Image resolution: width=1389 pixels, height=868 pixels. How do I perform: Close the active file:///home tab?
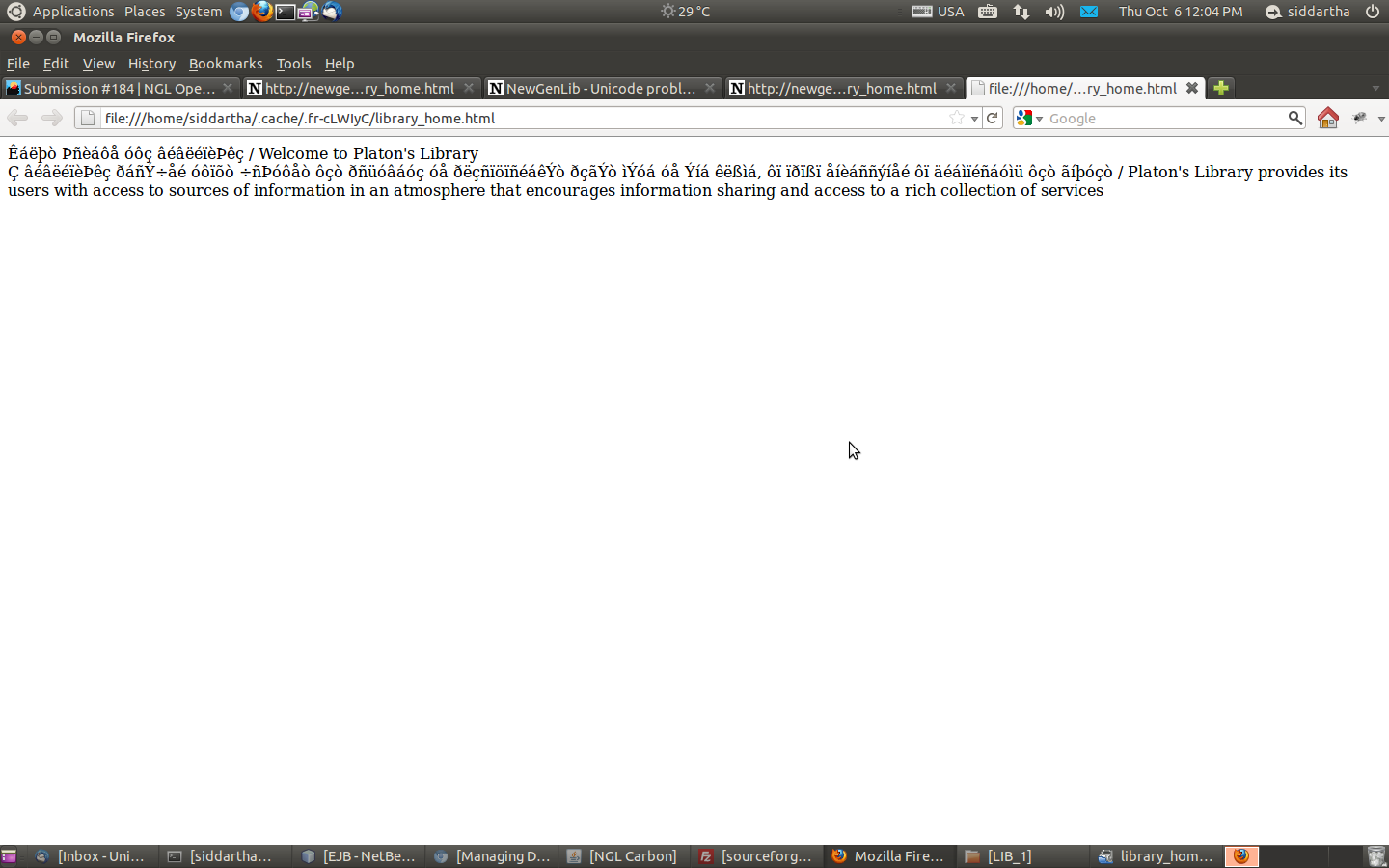pyautogui.click(x=1192, y=88)
